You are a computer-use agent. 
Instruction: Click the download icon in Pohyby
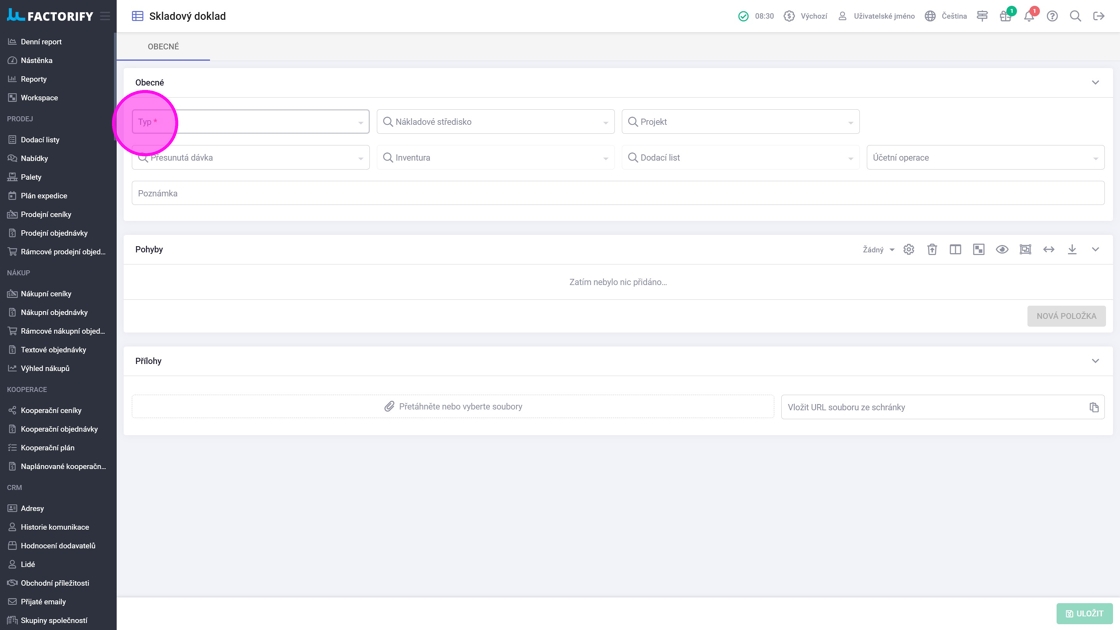1072,250
